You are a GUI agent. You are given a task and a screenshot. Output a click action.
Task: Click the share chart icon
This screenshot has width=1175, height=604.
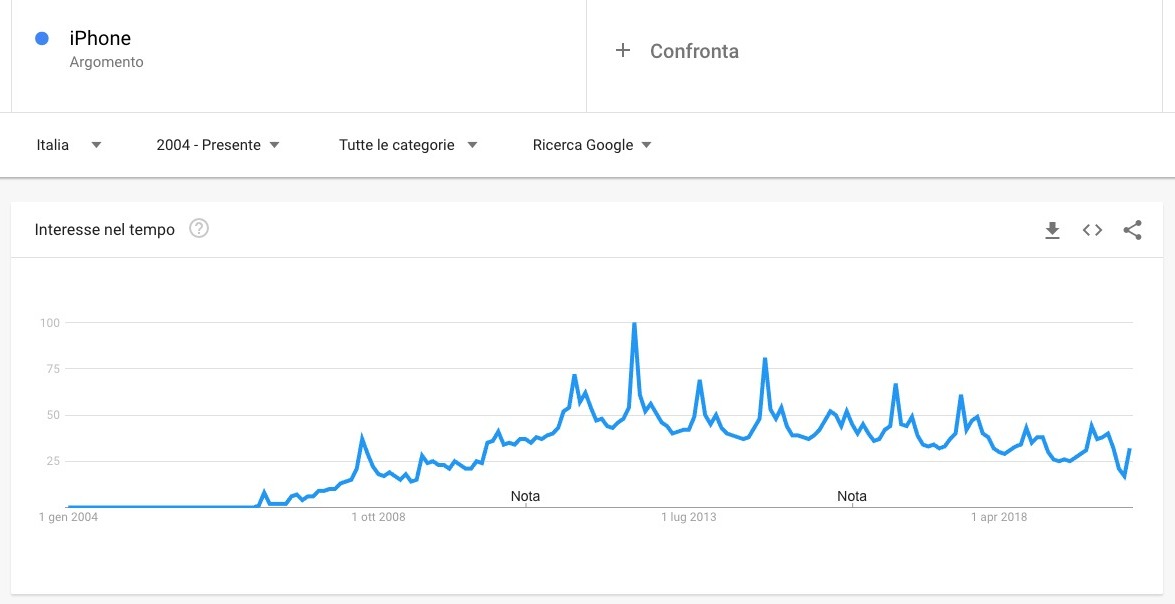coord(1132,231)
